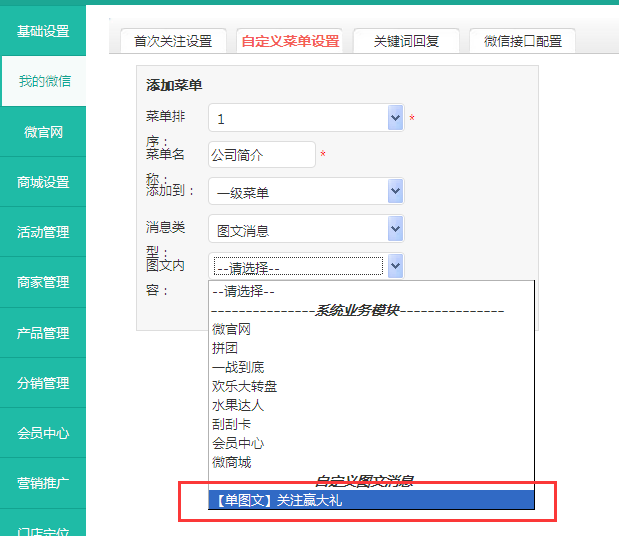The image size is (619, 536).
Task: Select the 自定义菜单设置 tab
Action: tap(289, 41)
